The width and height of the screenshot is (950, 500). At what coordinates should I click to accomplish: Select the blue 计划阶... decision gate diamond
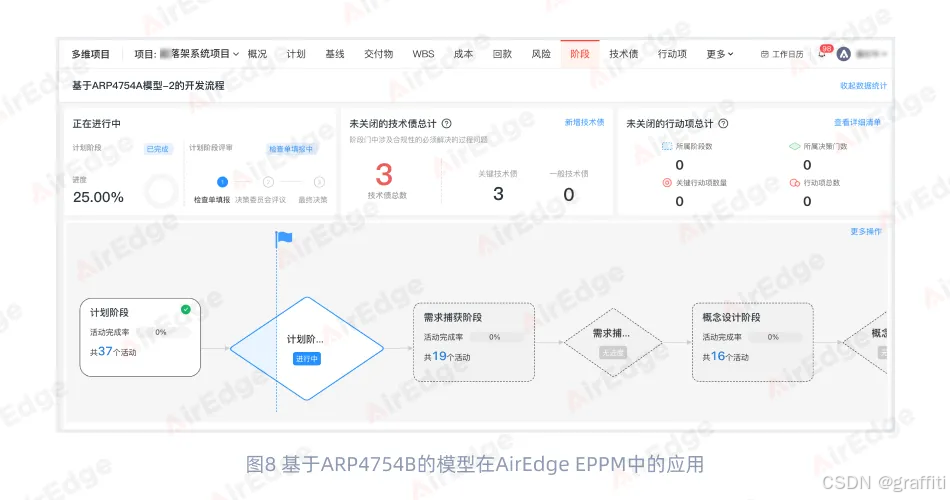(307, 348)
